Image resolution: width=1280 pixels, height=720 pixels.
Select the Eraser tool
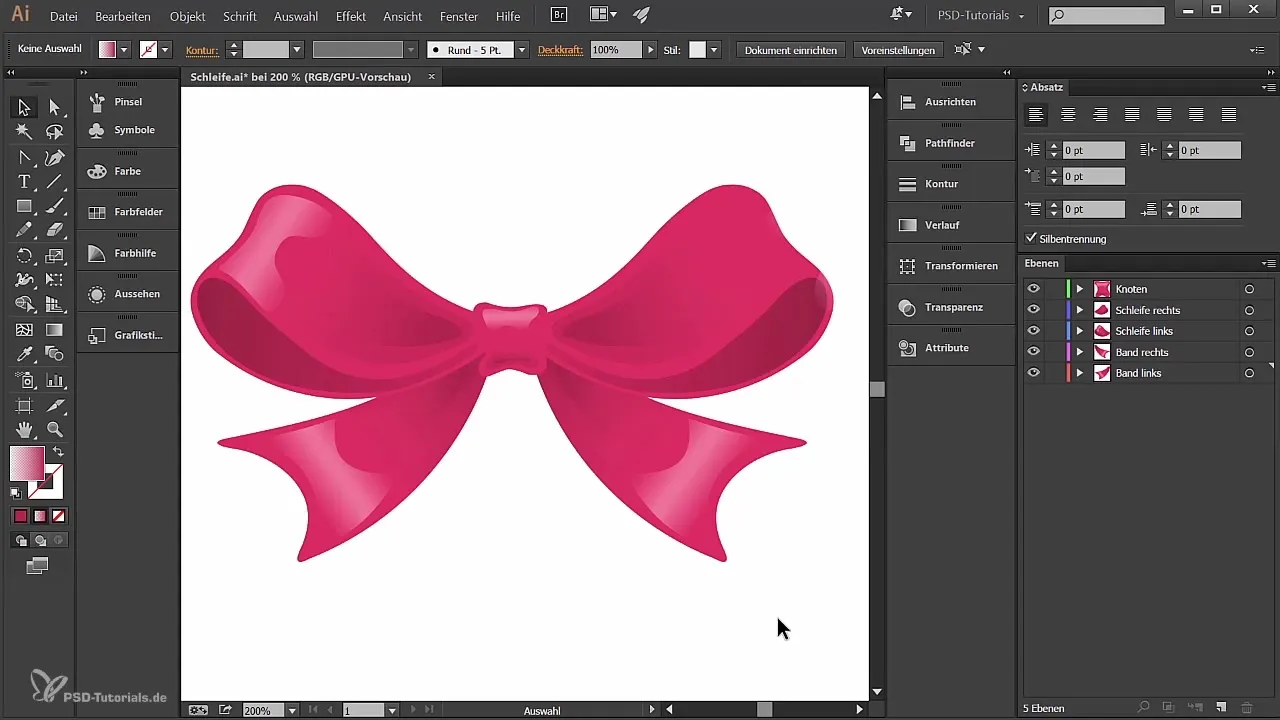click(55, 230)
